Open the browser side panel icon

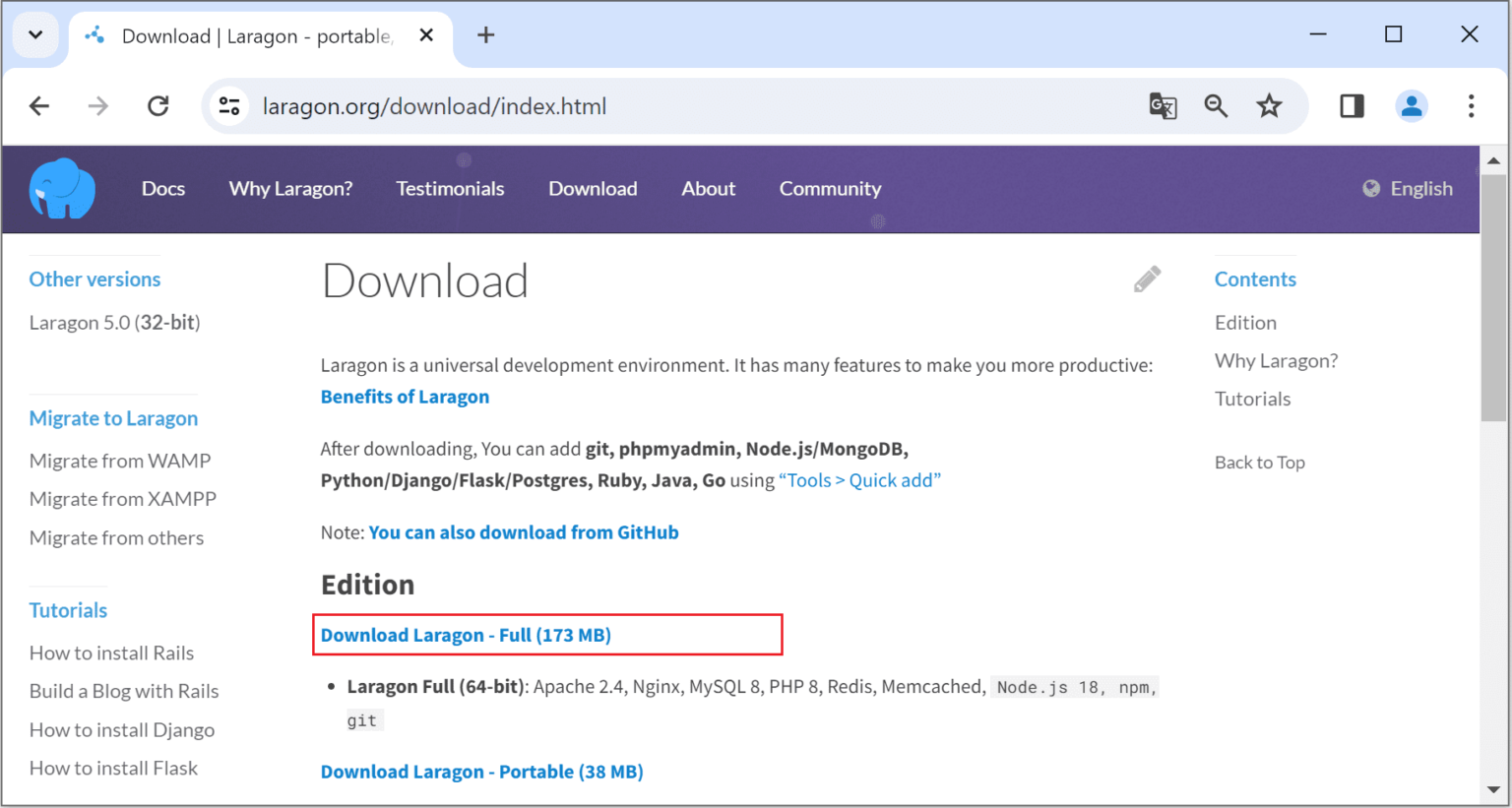[x=1351, y=105]
